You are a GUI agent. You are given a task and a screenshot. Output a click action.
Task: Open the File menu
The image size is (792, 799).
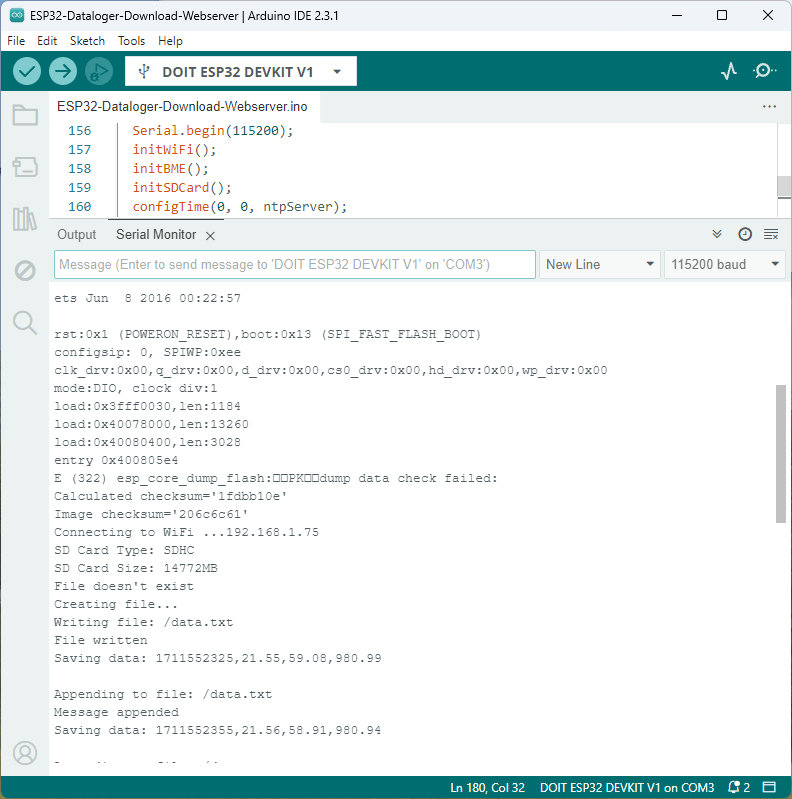tap(16, 41)
